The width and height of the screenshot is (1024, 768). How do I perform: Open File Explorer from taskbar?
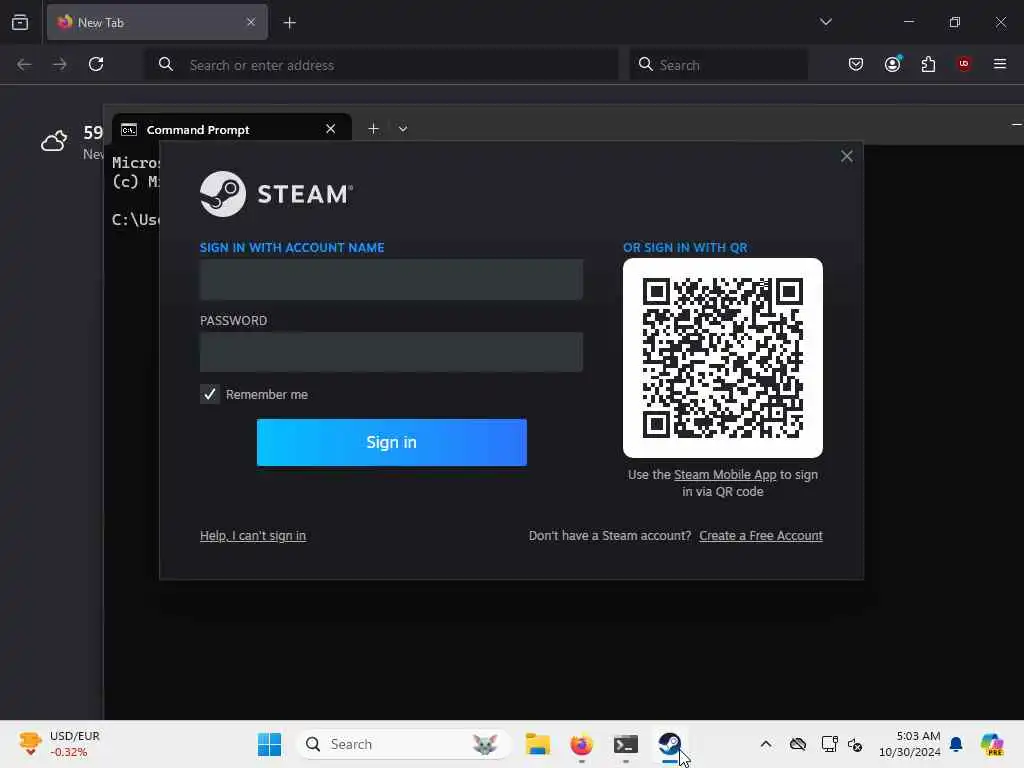click(537, 744)
